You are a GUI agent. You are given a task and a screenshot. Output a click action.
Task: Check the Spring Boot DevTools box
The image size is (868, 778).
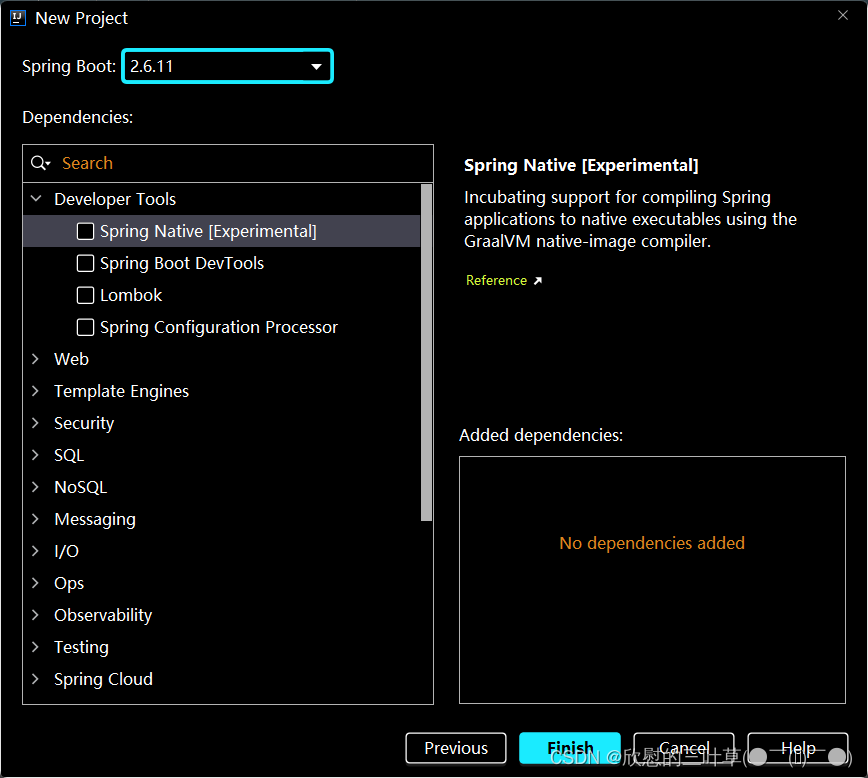pos(85,263)
